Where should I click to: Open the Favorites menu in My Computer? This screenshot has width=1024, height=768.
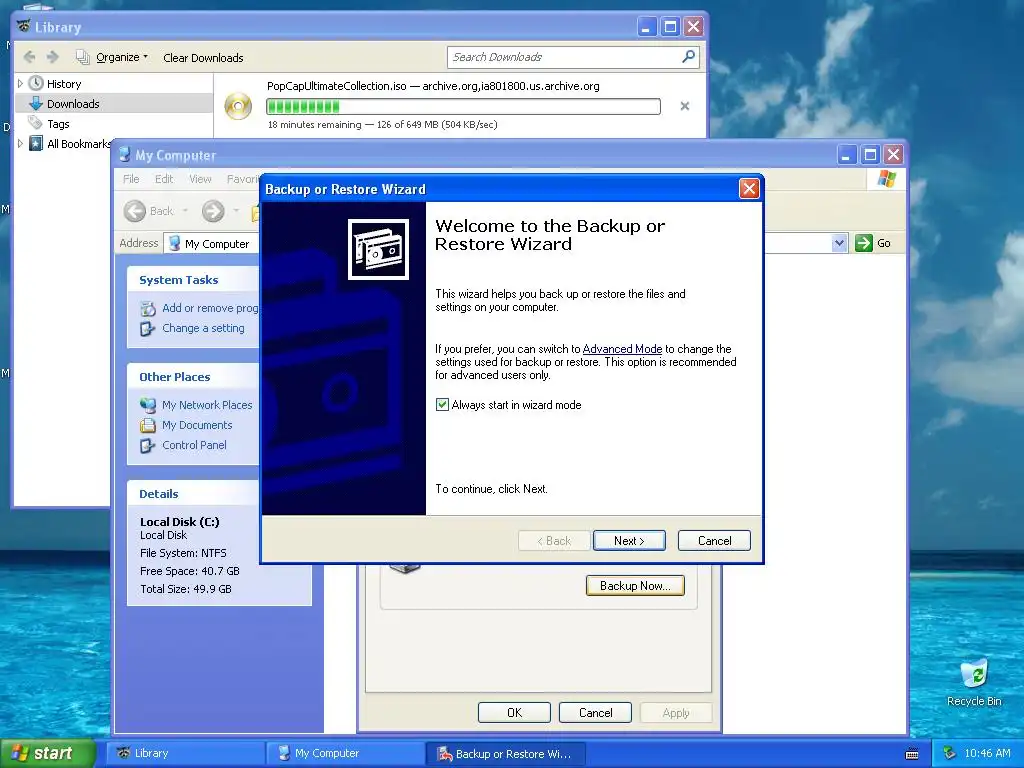click(x=243, y=179)
